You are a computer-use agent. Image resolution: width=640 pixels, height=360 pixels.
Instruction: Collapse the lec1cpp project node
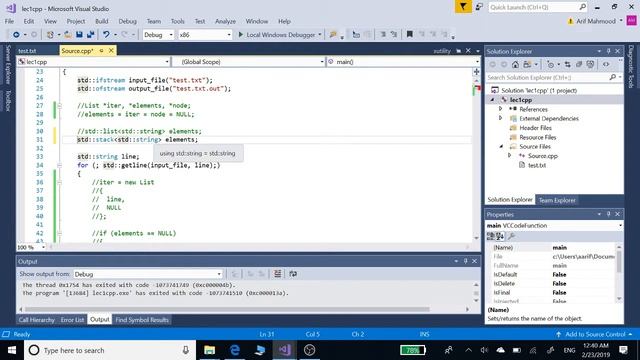click(x=492, y=100)
